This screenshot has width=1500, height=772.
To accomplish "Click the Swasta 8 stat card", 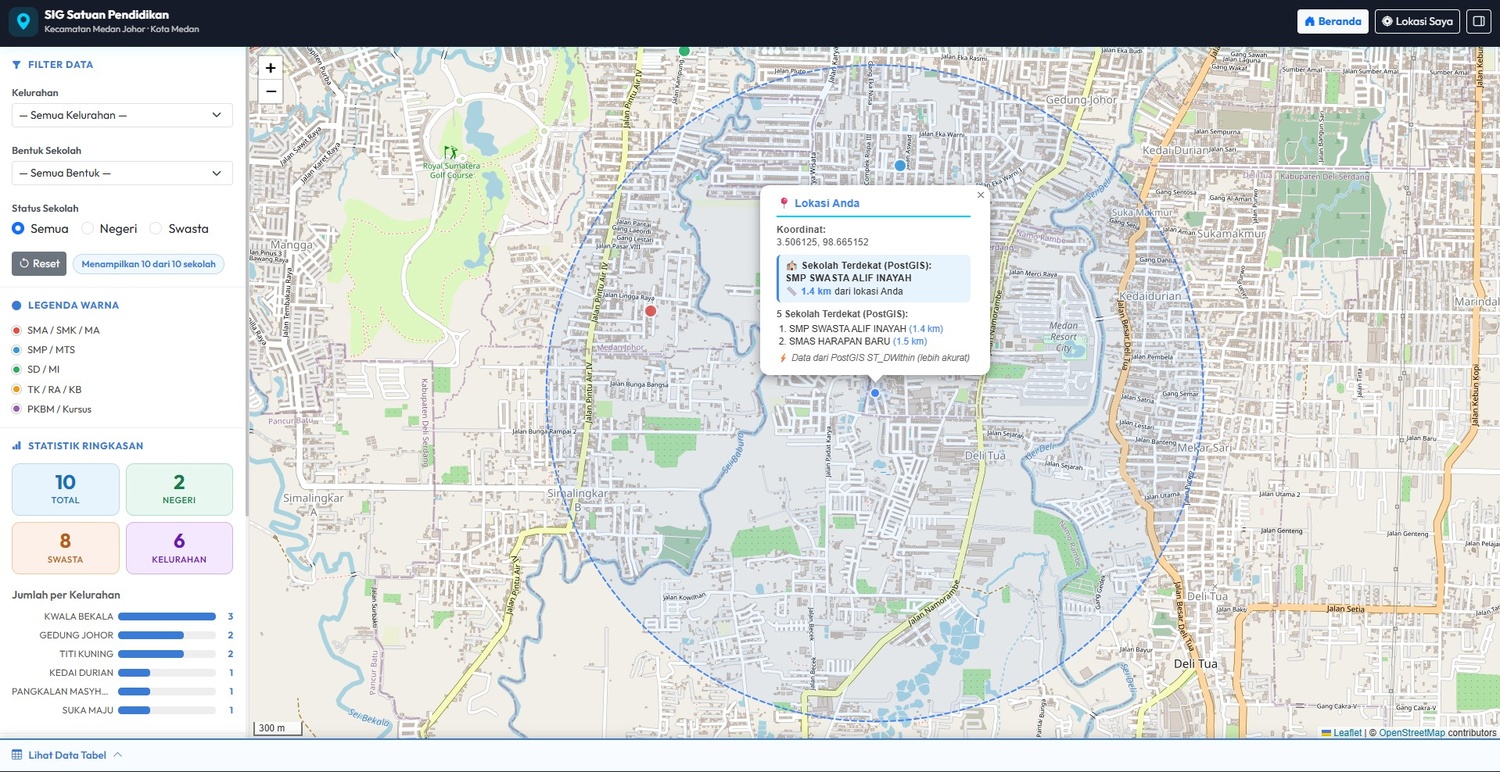I will [x=65, y=548].
